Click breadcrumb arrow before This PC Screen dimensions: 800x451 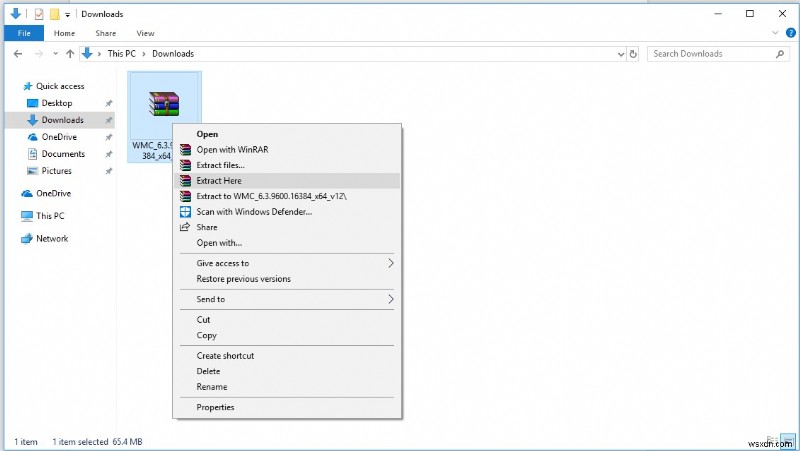(99, 54)
